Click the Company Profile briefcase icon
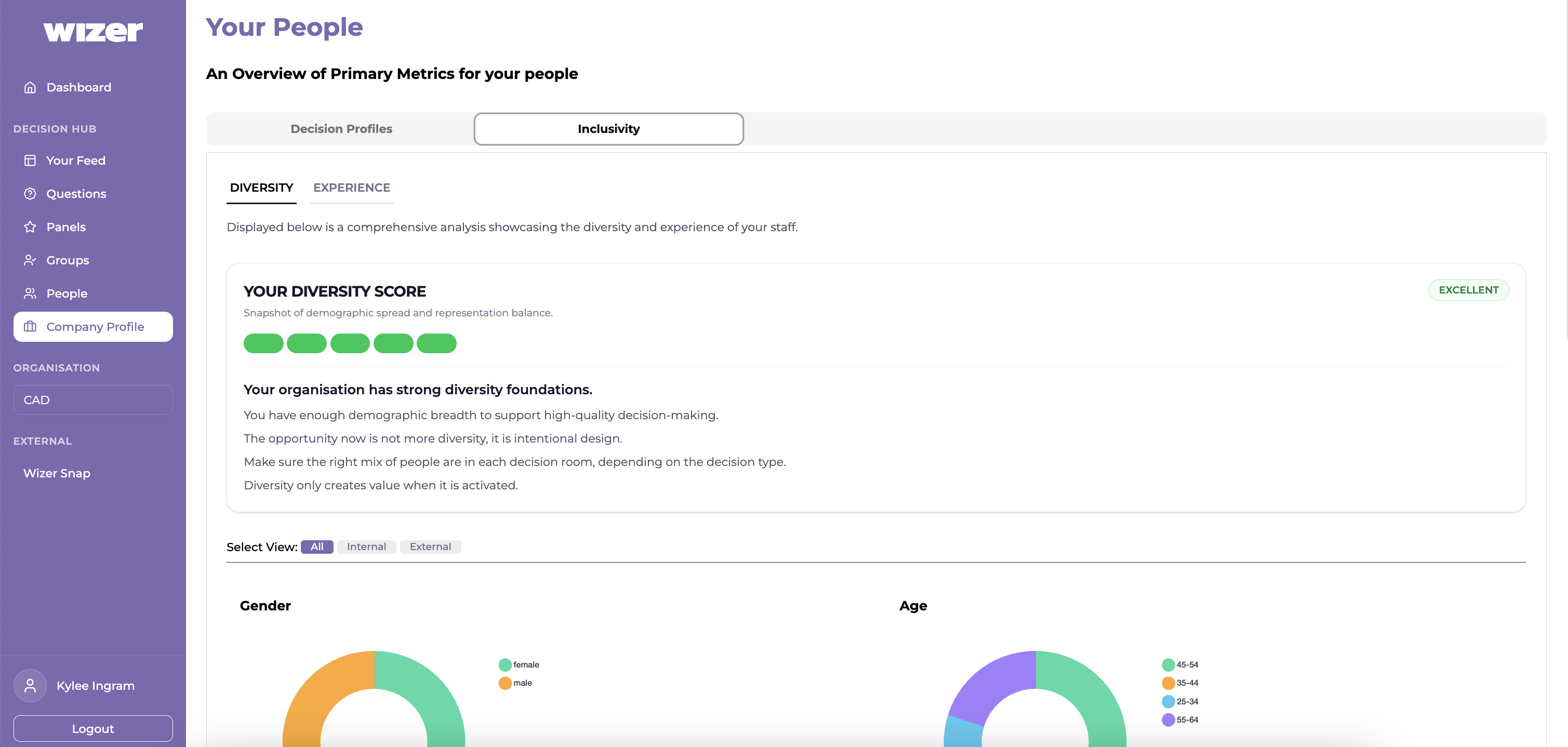 coord(30,327)
